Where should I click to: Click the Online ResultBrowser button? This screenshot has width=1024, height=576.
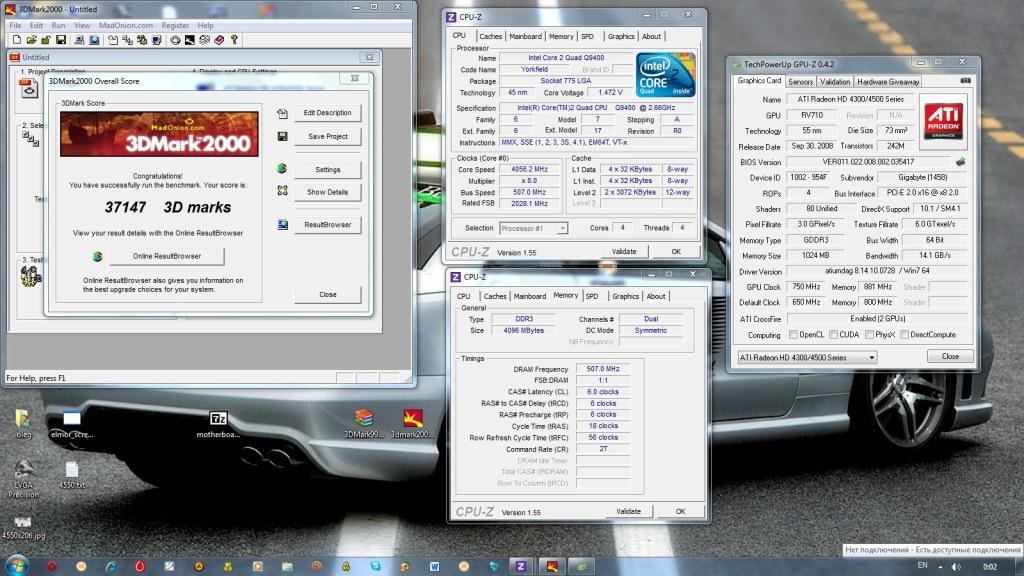167,256
